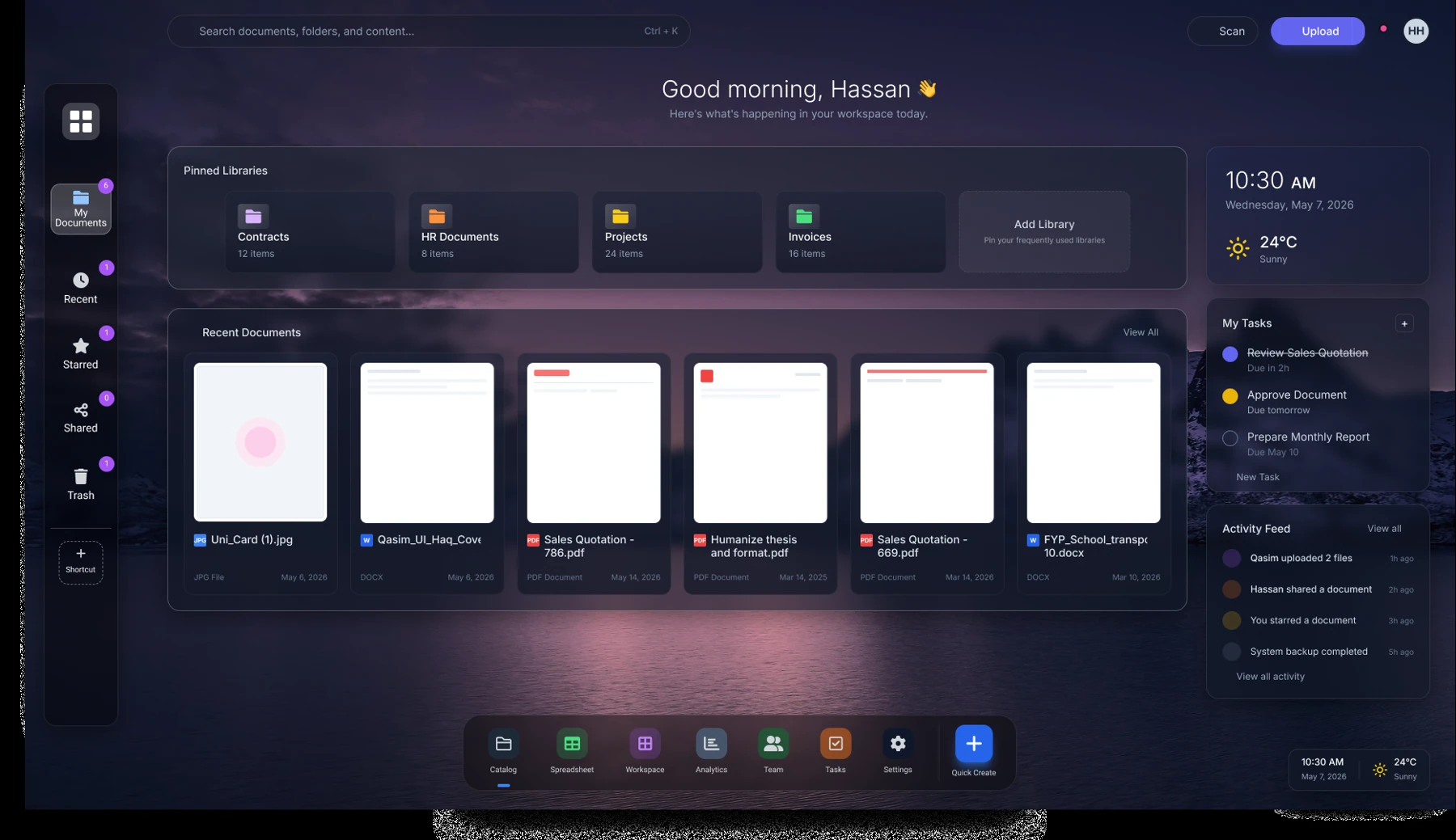Check off Prepare Monthly Report task
This screenshot has height=840, width=1456.
(x=1230, y=438)
